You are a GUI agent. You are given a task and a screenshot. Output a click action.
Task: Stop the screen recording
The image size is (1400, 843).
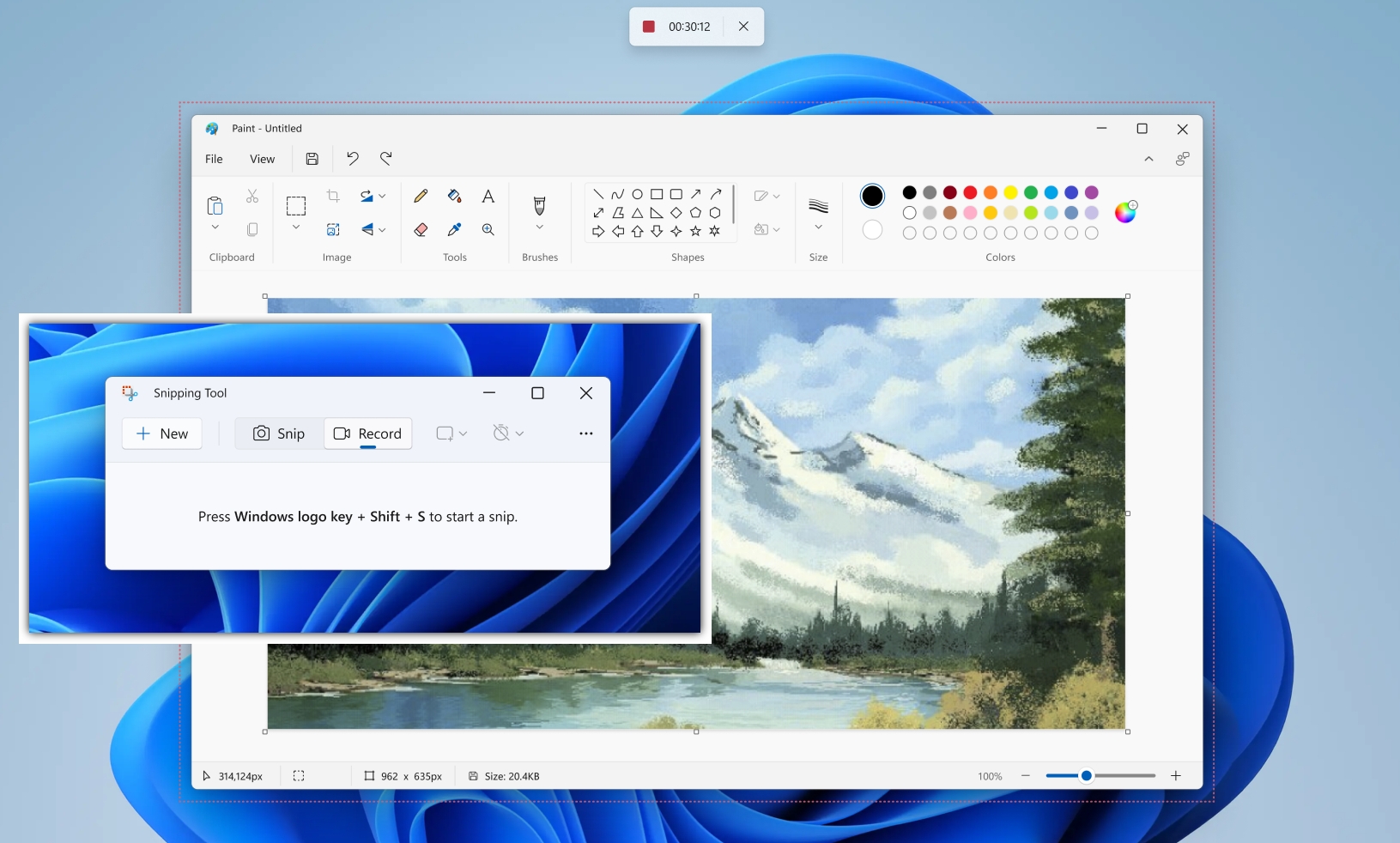649,27
